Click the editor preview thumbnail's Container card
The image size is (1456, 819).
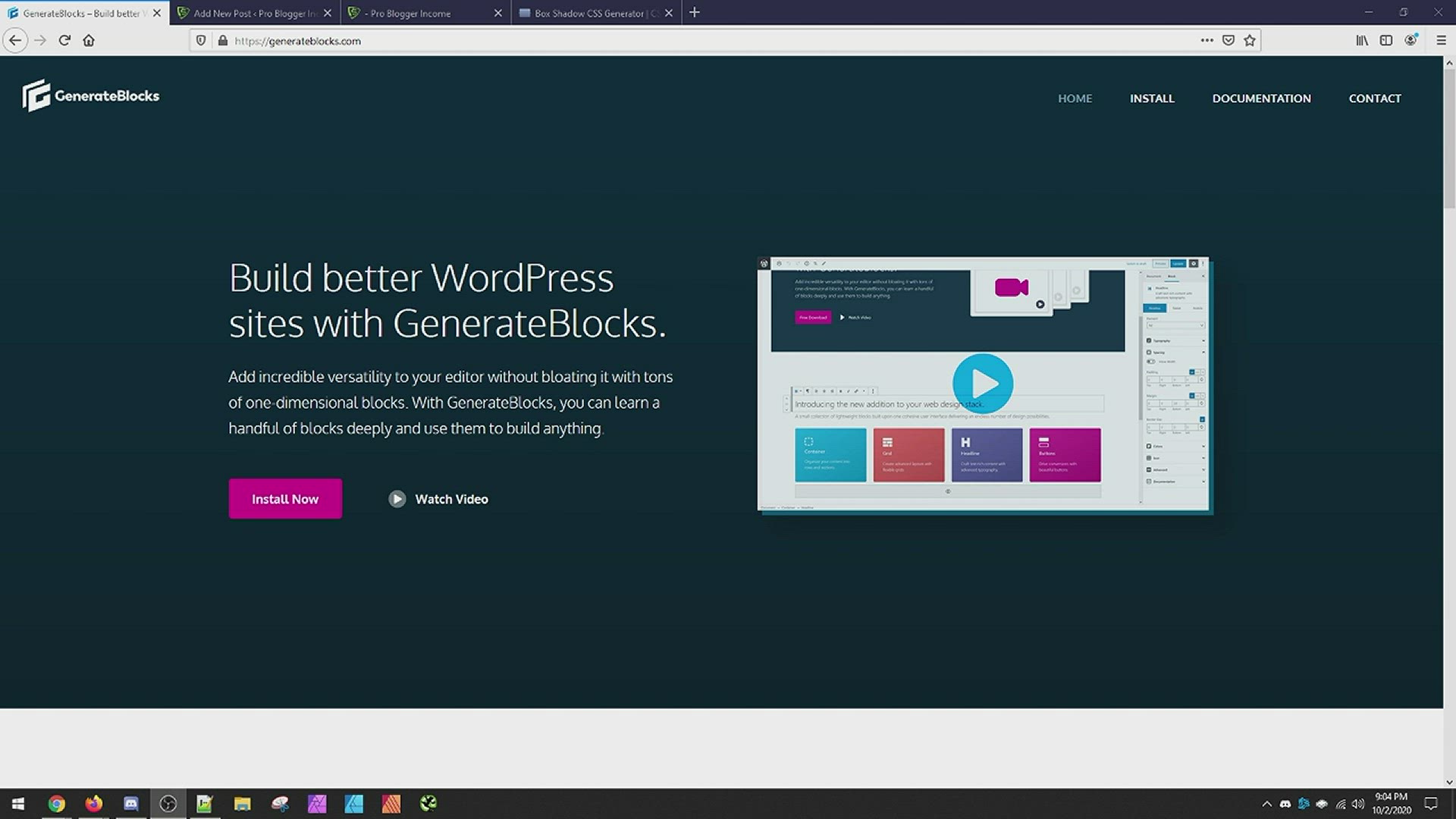pyautogui.click(x=830, y=455)
